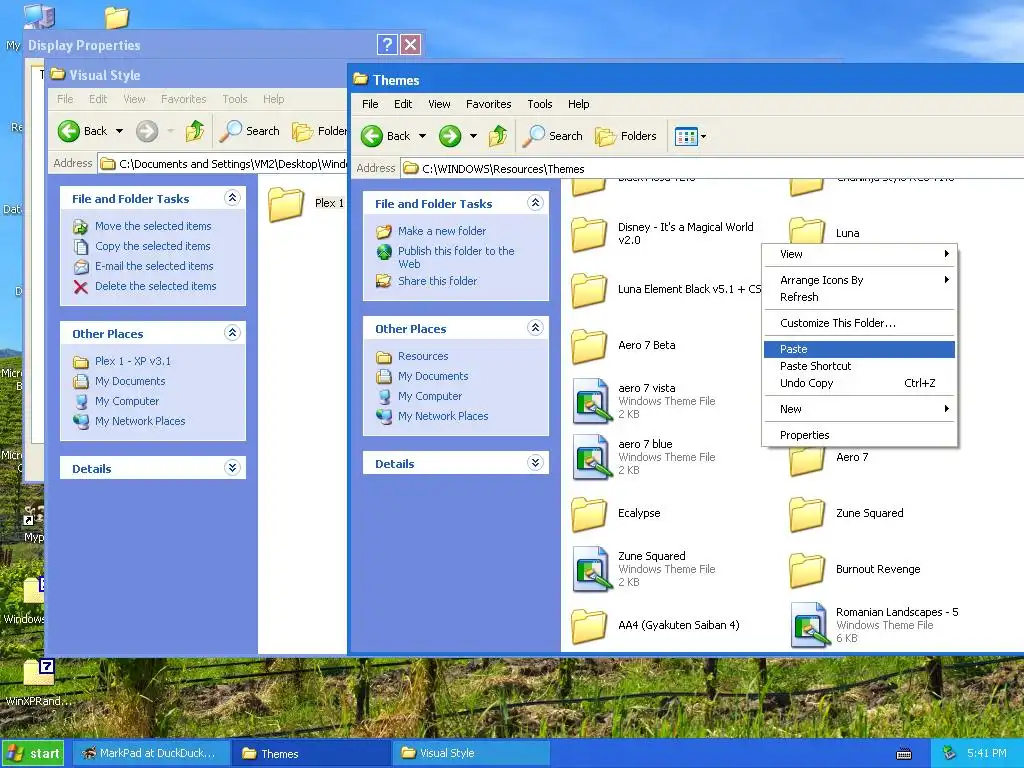
Task: Open Favorites menu in Themes window
Action: pos(488,104)
